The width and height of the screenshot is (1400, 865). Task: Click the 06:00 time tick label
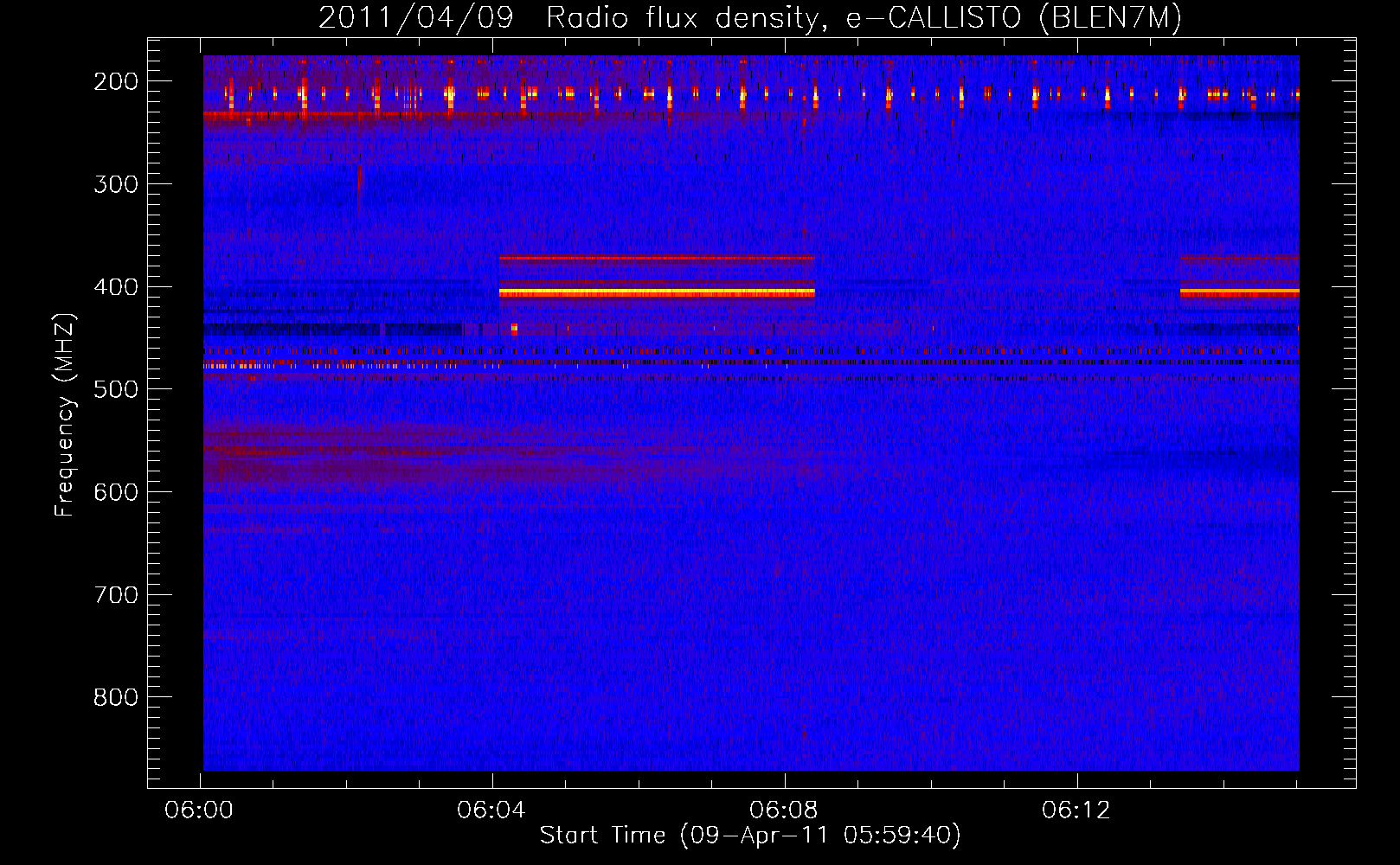pyautogui.click(x=200, y=811)
